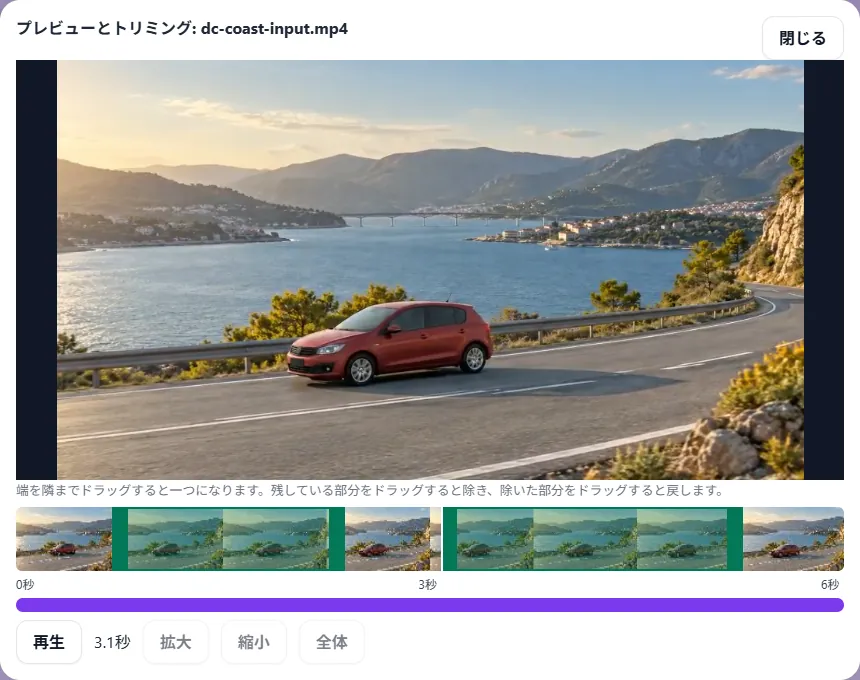Click the red car in the preview
860x680 pixels.
coord(389,342)
